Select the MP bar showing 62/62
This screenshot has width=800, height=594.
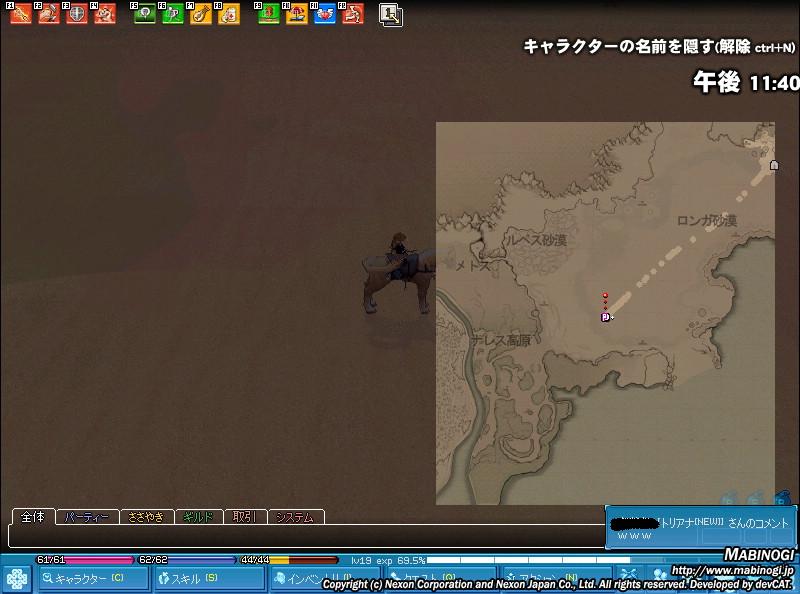click(187, 560)
